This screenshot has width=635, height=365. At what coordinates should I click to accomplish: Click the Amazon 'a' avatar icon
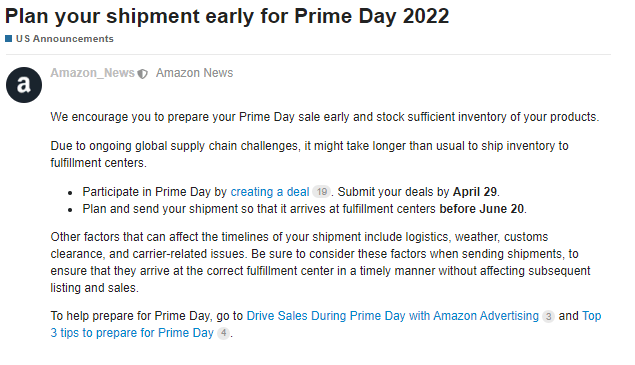(x=24, y=85)
